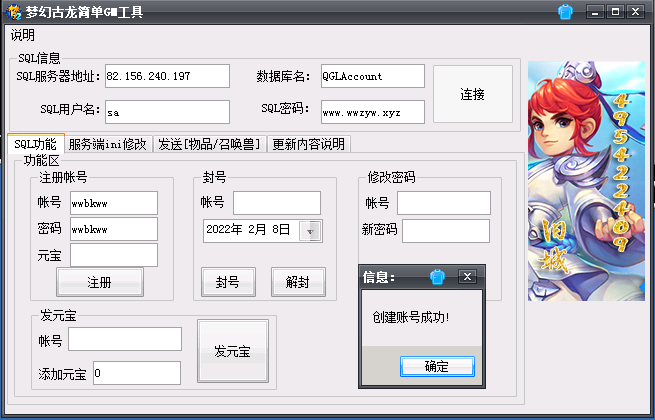Maximize the GM tool window
Viewport: 655px width, 420px height.
pos(615,12)
